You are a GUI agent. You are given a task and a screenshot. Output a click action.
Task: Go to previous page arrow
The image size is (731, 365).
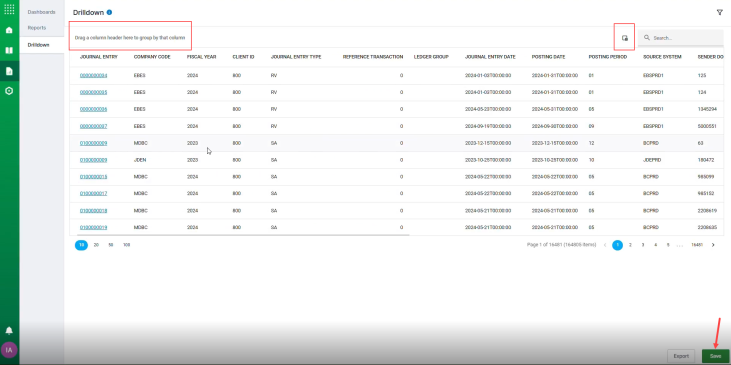605,245
